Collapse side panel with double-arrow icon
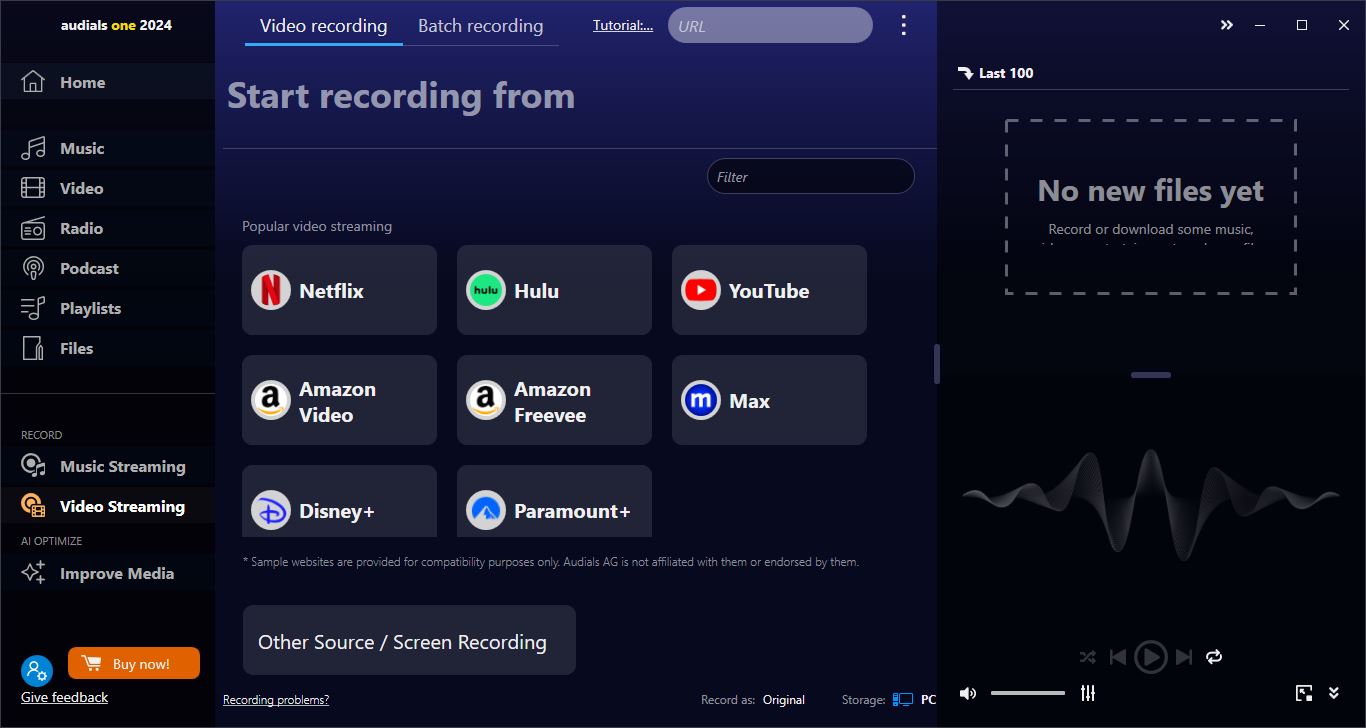Viewport: 1366px width, 728px height. click(x=1227, y=26)
